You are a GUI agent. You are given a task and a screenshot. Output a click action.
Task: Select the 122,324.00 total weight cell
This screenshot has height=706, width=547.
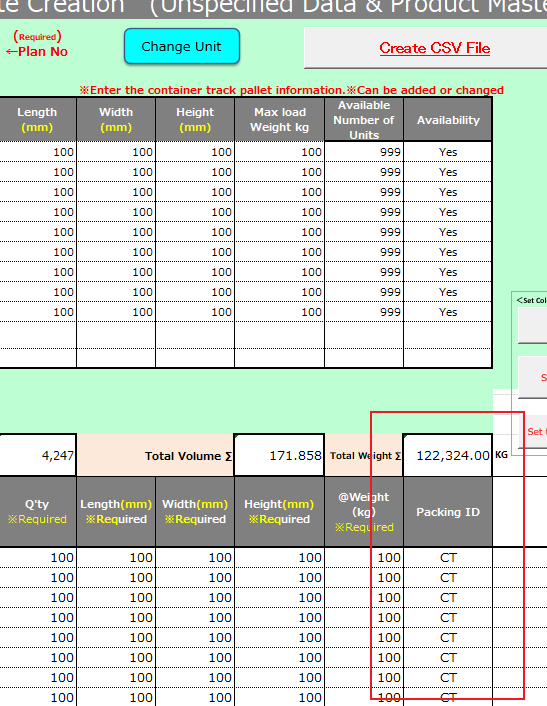click(x=448, y=456)
